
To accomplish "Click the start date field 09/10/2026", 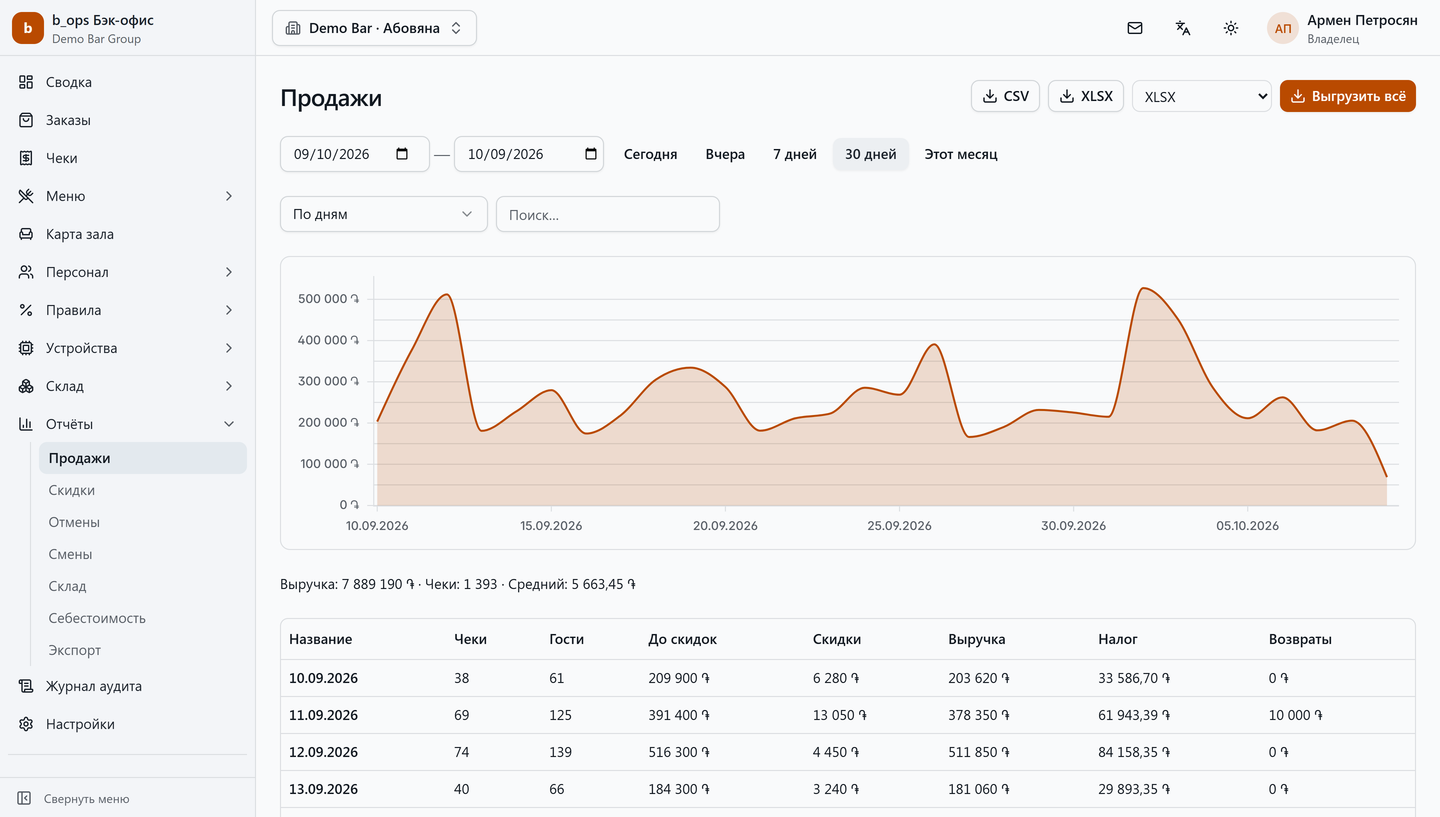I will 355,154.
